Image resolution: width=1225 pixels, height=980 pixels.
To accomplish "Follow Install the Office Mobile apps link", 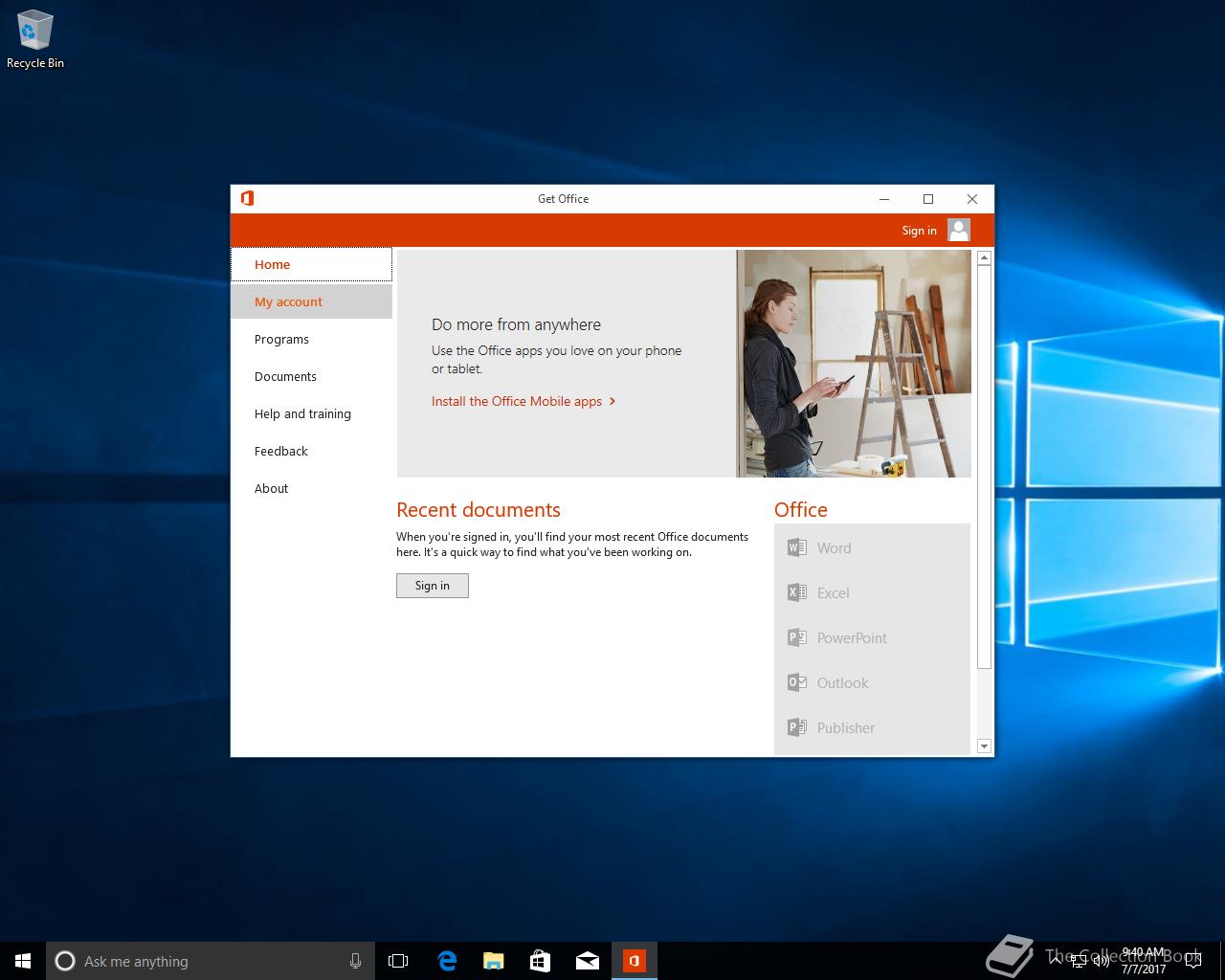I will pyautogui.click(x=523, y=401).
